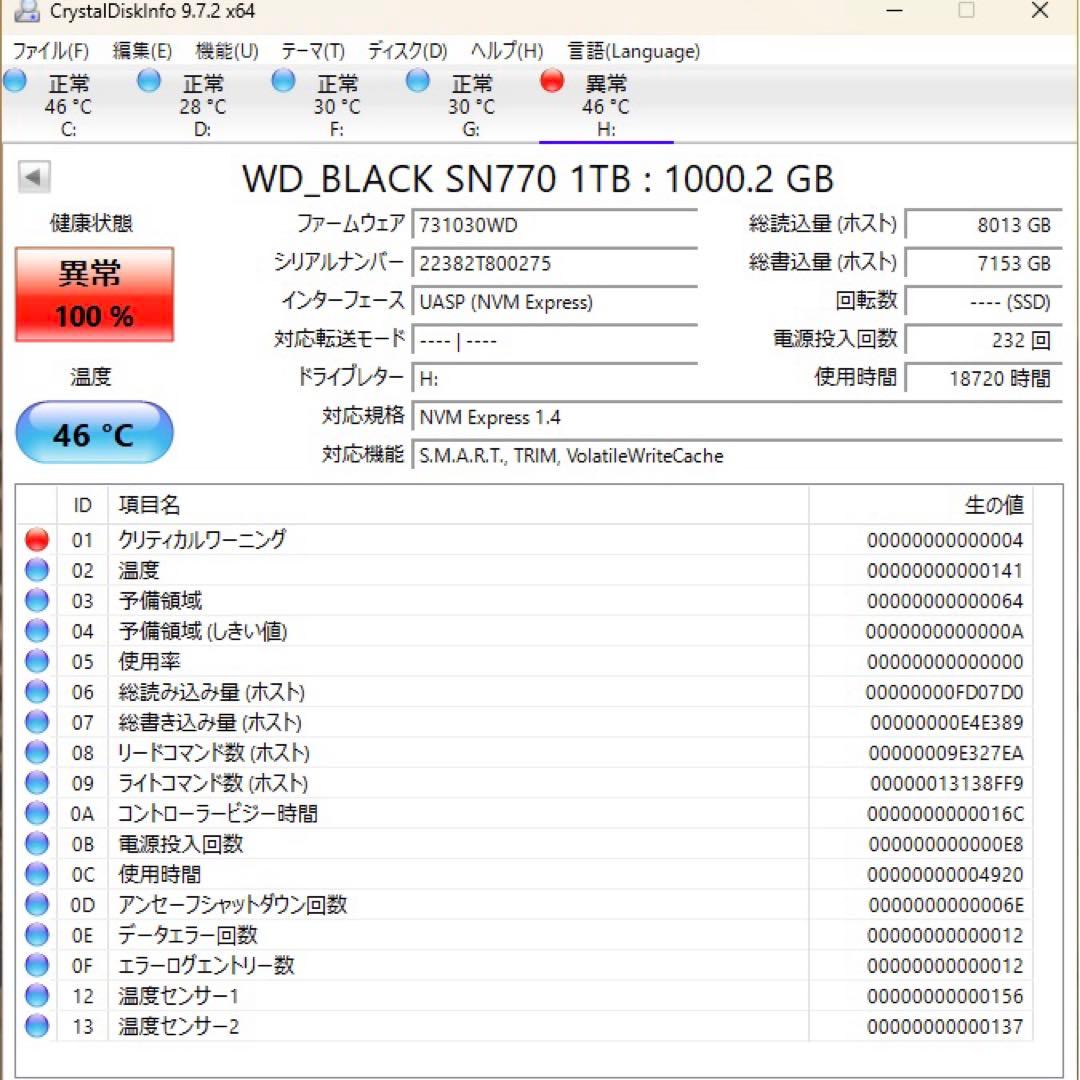
Task: Click the red 異常 100% health button
Action: (94, 294)
